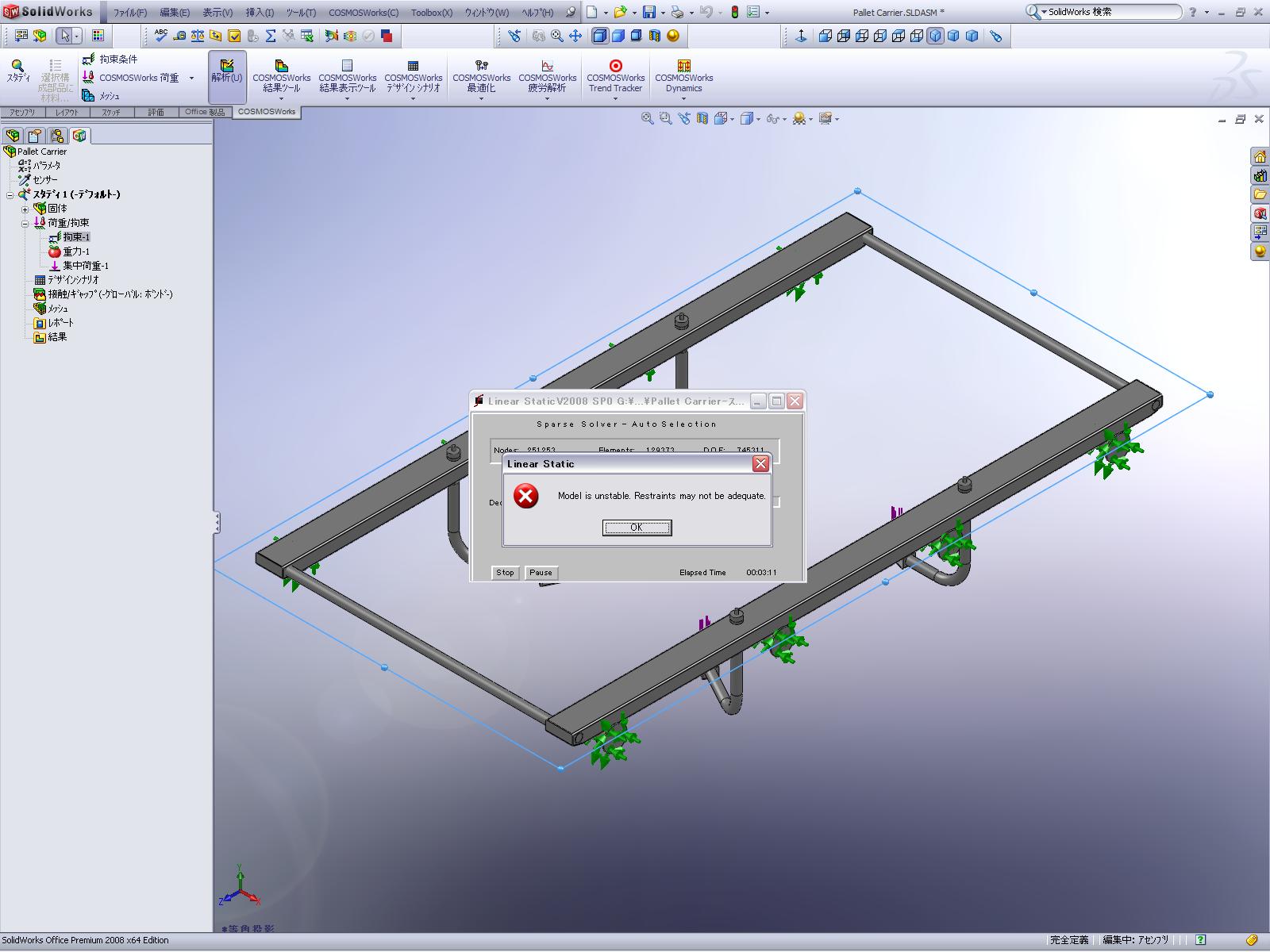Select 重力-1 in the study tree
Image resolution: width=1270 pixels, height=952 pixels.
coord(76,251)
